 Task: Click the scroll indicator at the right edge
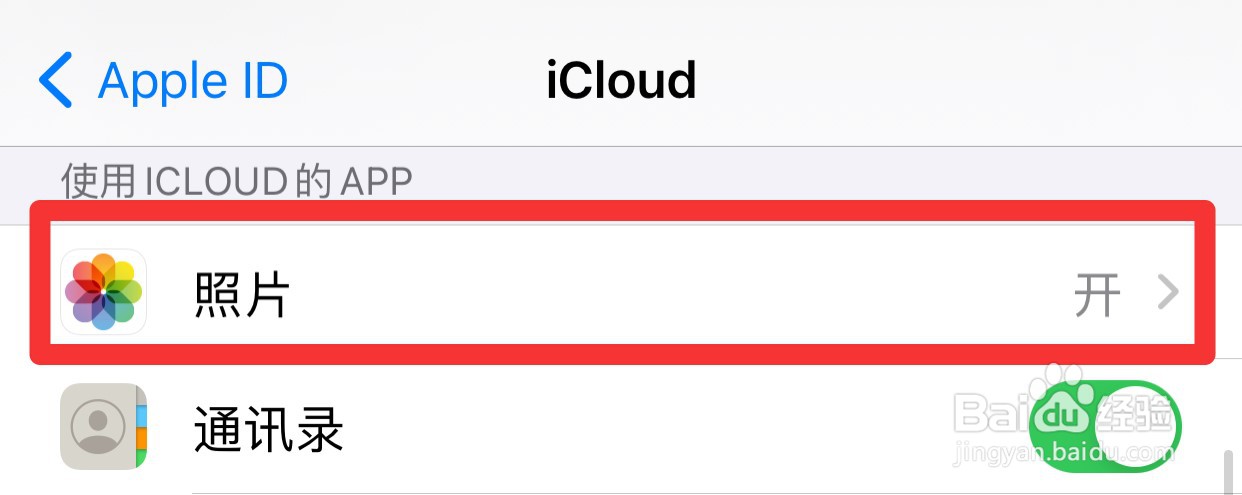1229,472
